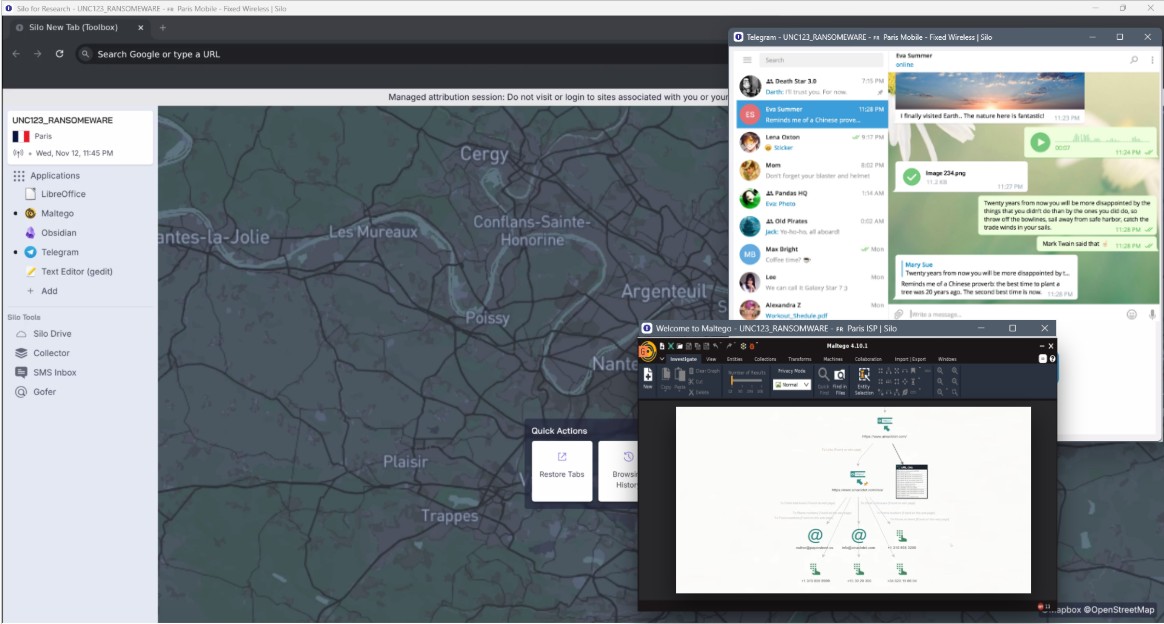Viewport: 1164px width, 624px height.
Task: Switch to the Transforms ribbon tab in Maltego
Action: 799,357
